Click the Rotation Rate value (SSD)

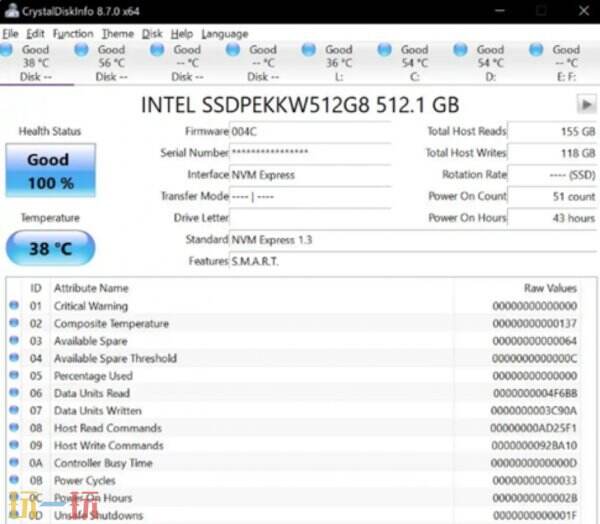tap(552, 175)
